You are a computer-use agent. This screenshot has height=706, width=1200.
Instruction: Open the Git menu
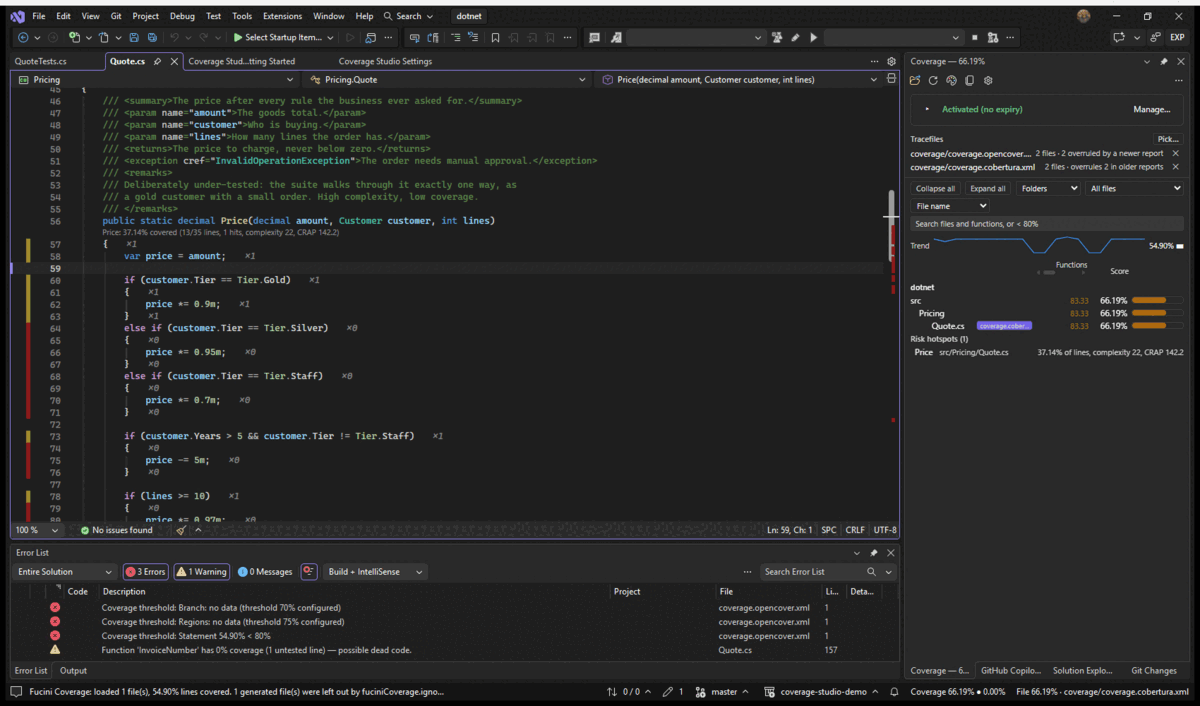point(116,16)
